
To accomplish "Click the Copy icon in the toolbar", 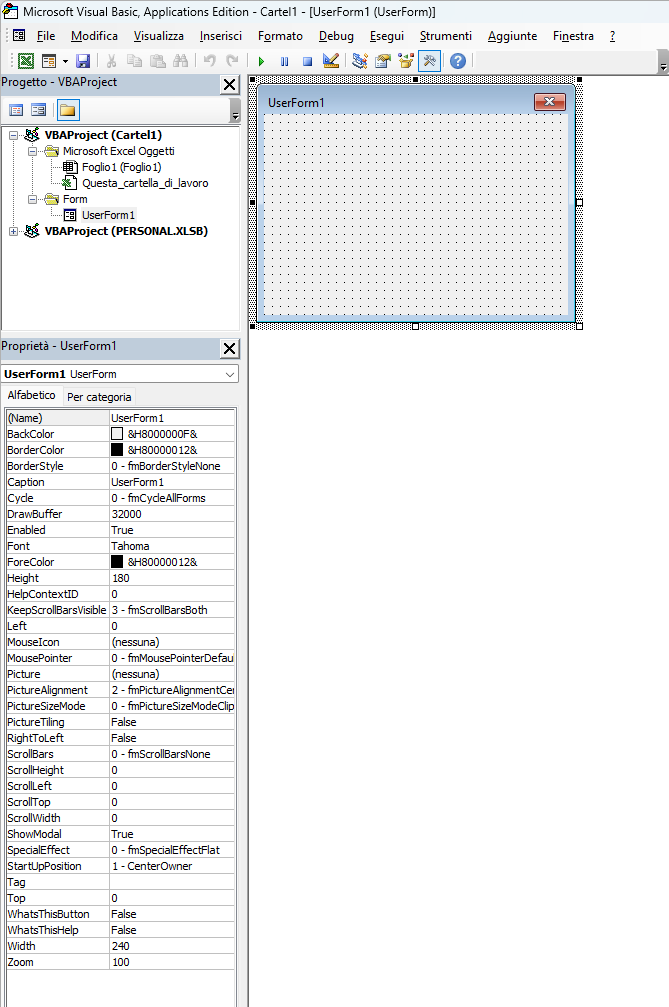I will pos(134,61).
